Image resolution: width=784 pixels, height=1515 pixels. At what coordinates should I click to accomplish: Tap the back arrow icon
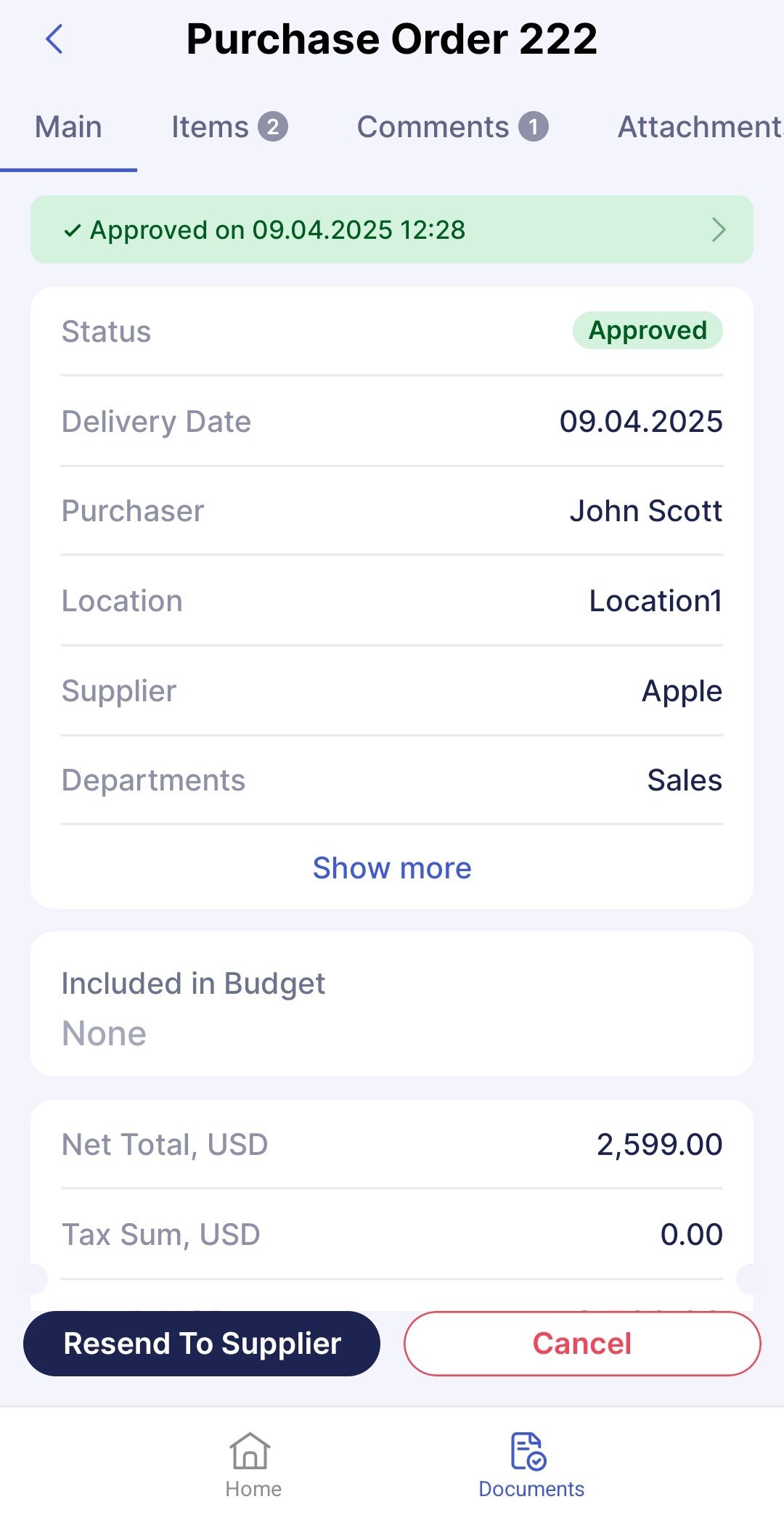(x=54, y=39)
